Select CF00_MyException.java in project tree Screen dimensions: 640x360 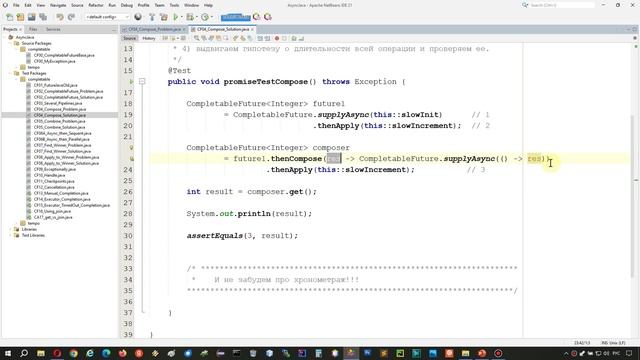pyautogui.click(x=55, y=61)
